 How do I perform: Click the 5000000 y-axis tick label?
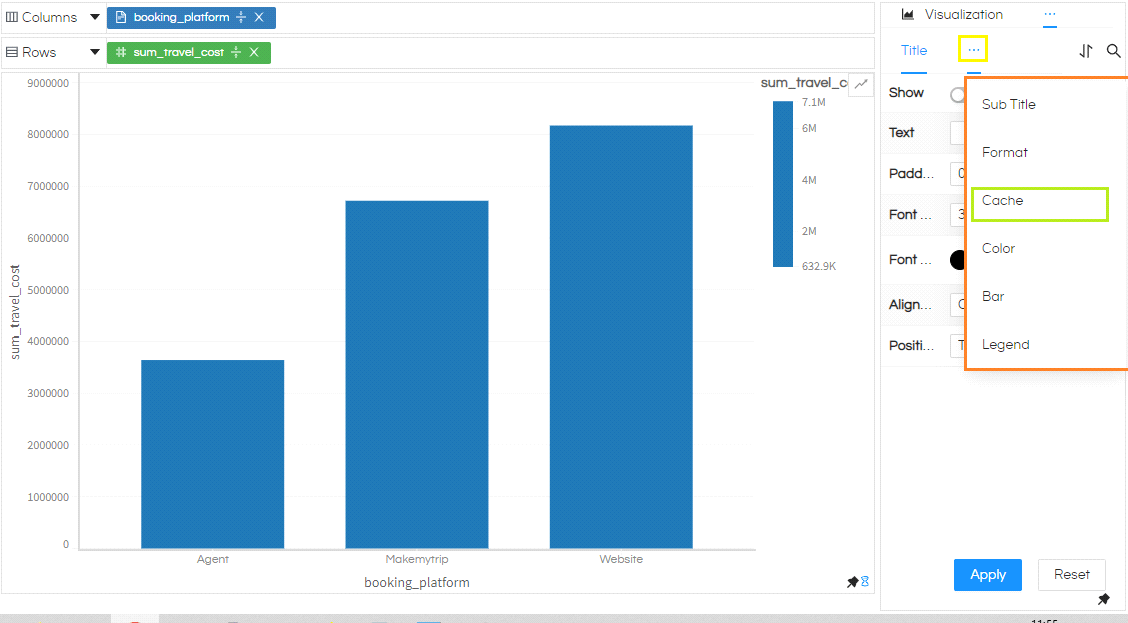tap(48, 290)
